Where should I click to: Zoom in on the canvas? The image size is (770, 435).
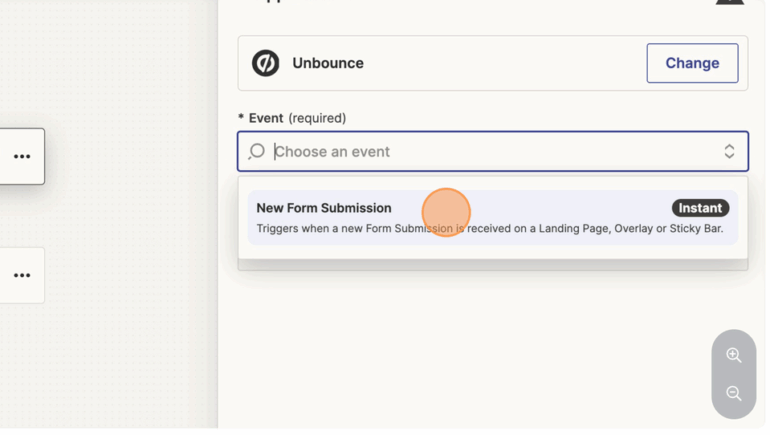pos(734,355)
